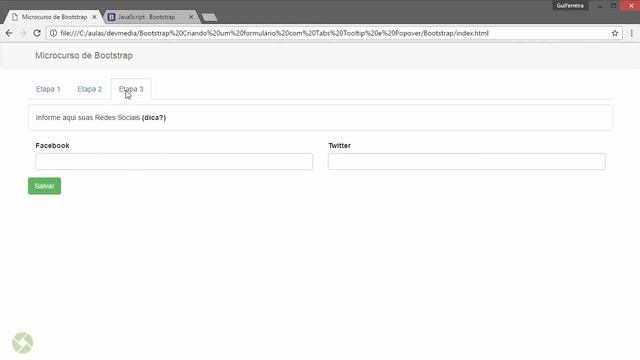Click the (dica?) hint link
The image size is (640, 360).
click(154, 118)
